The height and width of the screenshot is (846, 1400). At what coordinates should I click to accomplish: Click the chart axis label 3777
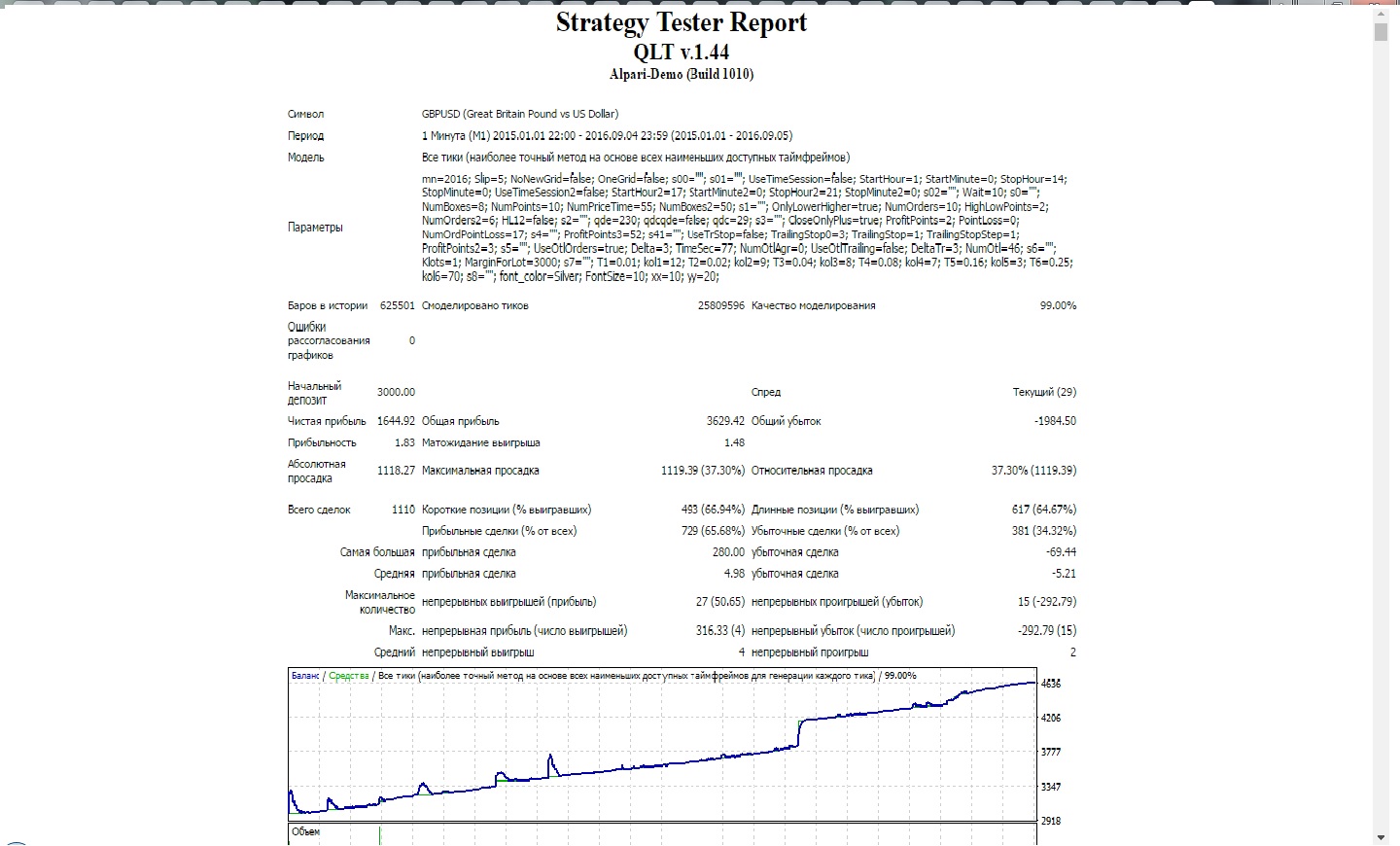click(x=1051, y=752)
